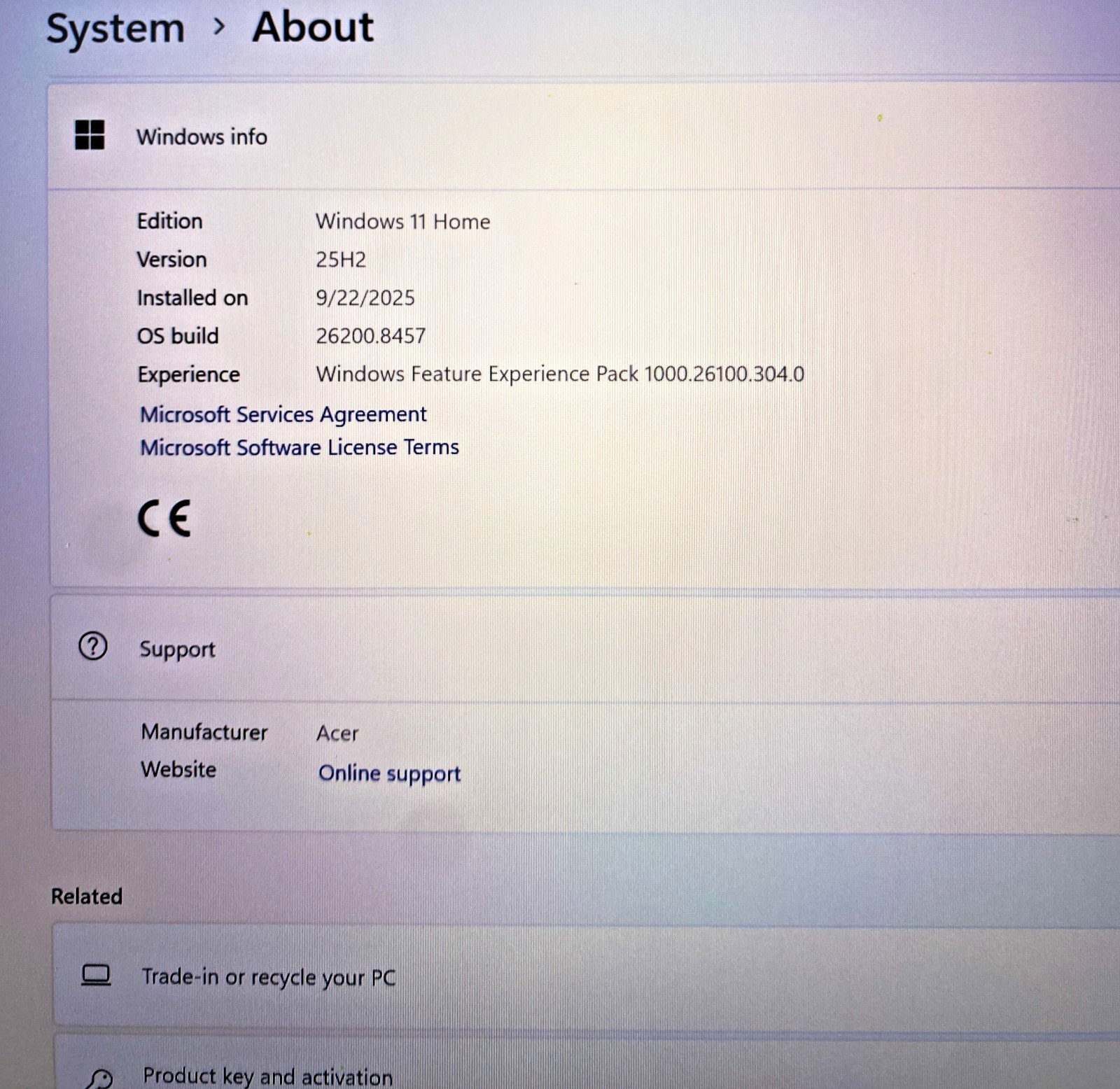The height and width of the screenshot is (1089, 1120).
Task: Select the 9/22/2025 install date
Action: 365,298
